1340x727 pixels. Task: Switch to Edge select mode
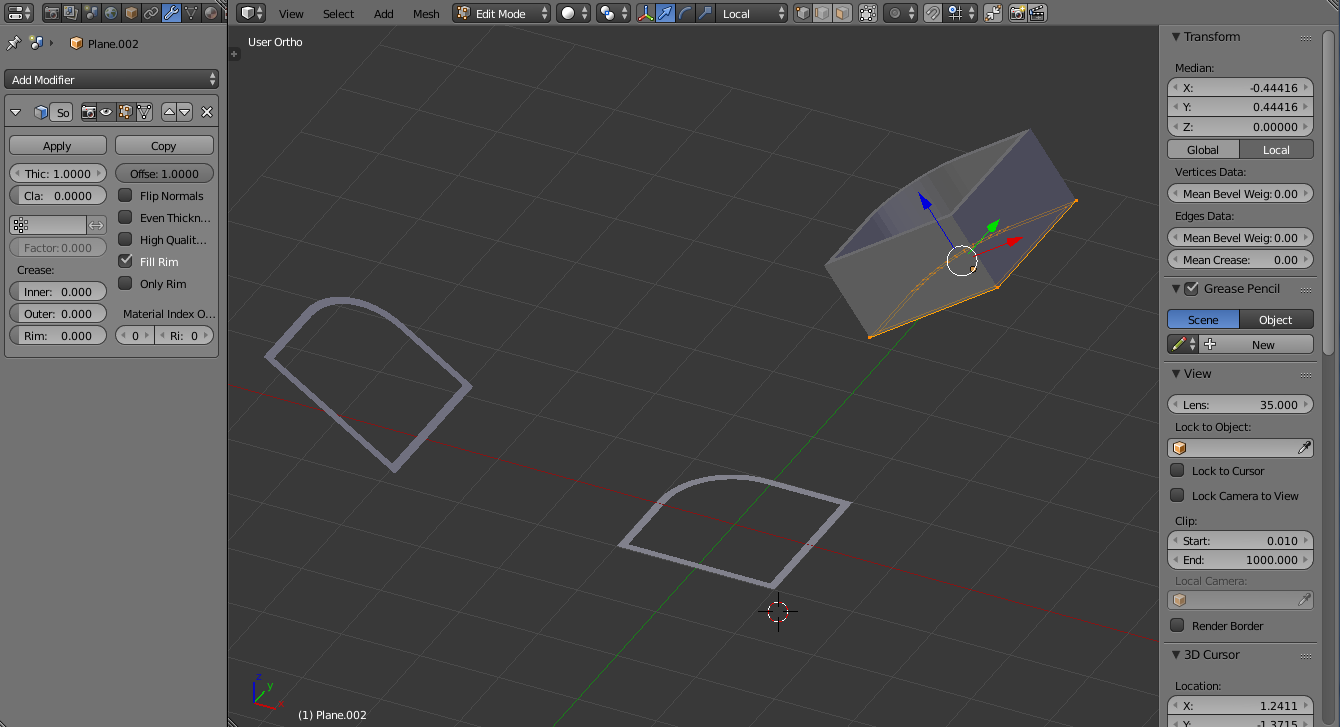click(x=823, y=13)
